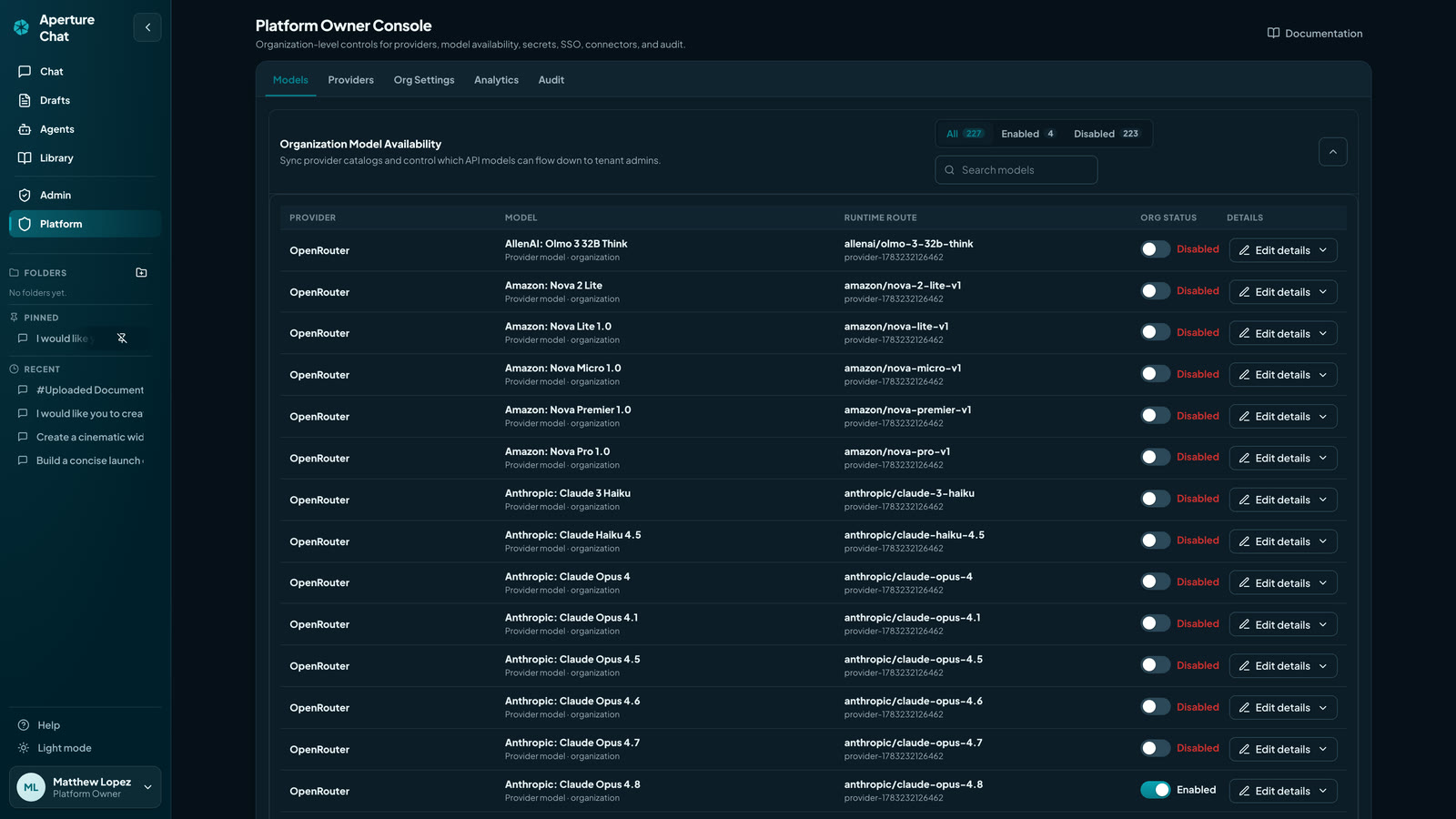Click pencil icon for Amazon Nova Premier 1.0
The height and width of the screenshot is (819, 1456).
1244,417
